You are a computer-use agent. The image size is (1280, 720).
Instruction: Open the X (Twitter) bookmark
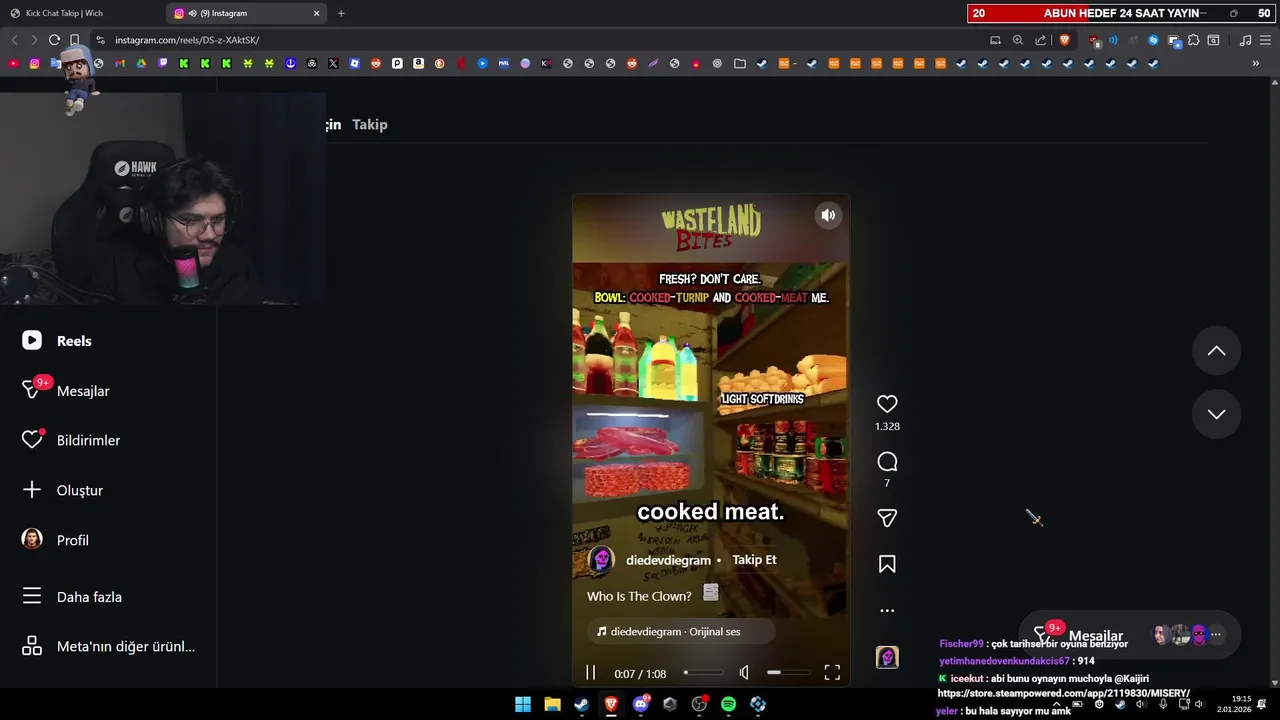pos(333,63)
